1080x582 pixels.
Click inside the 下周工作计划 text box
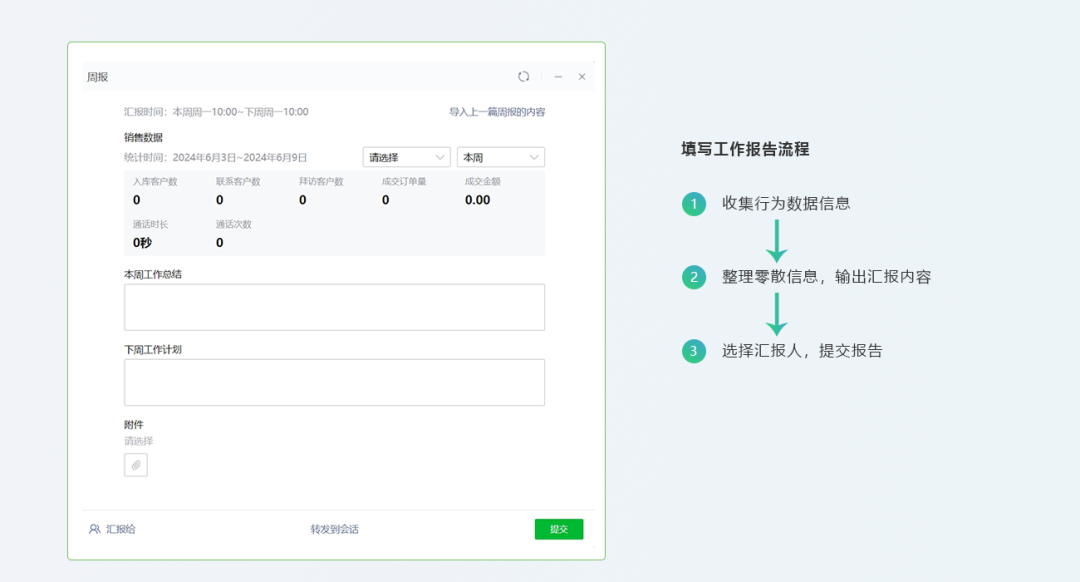pyautogui.click(x=333, y=382)
